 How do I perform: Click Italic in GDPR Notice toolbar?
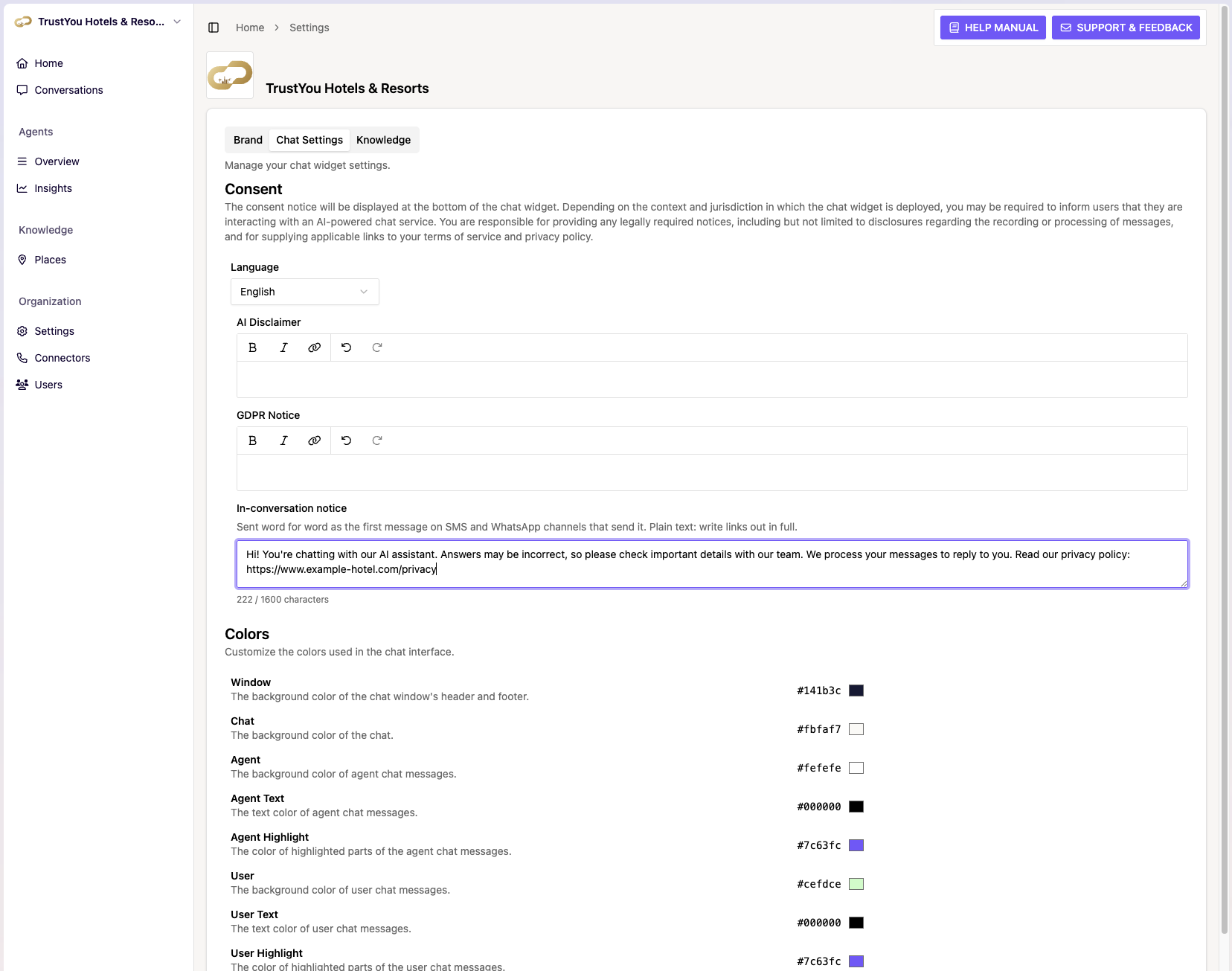point(284,440)
